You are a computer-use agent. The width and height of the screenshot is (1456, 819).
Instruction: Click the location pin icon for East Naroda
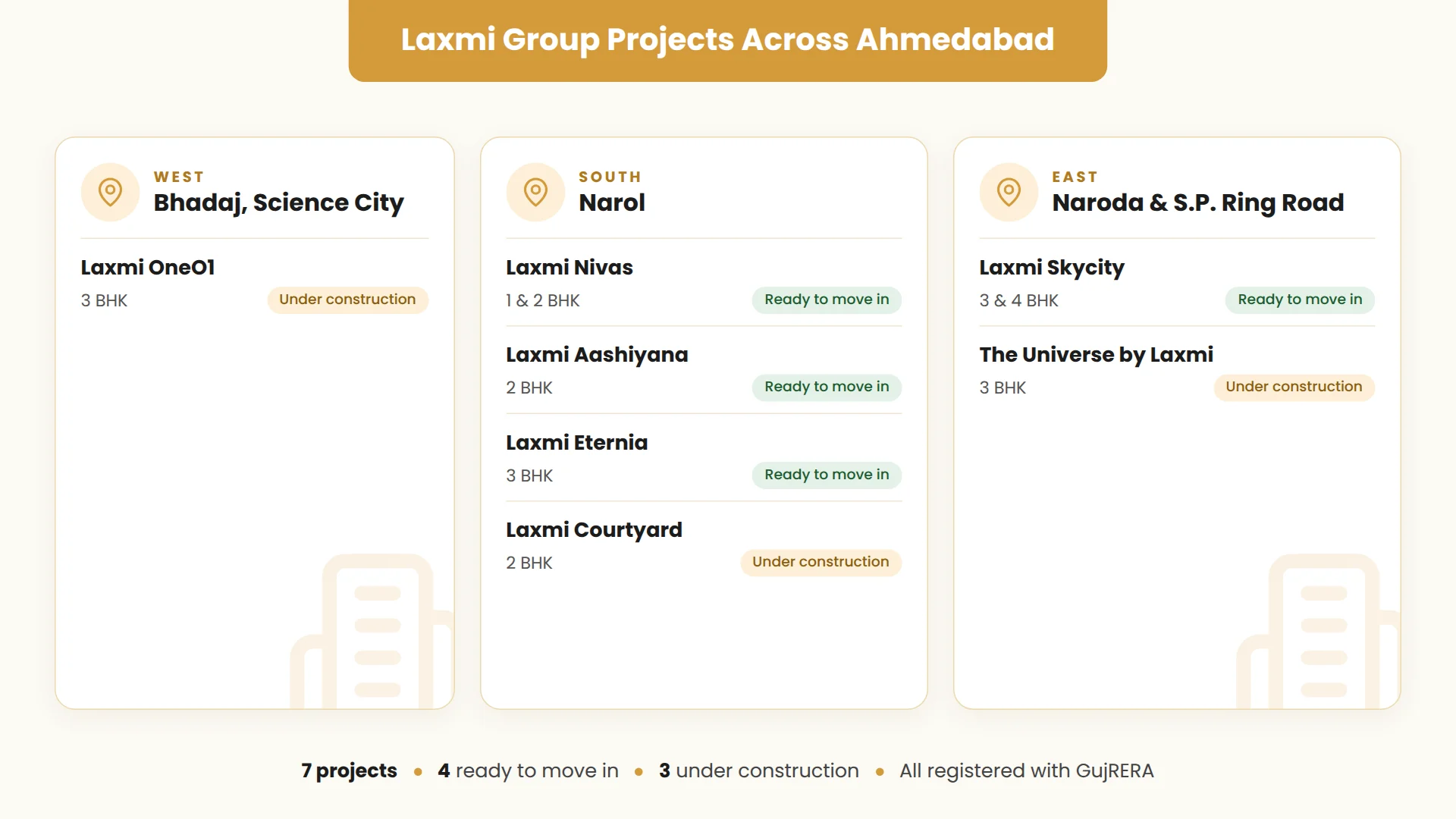coord(1009,192)
